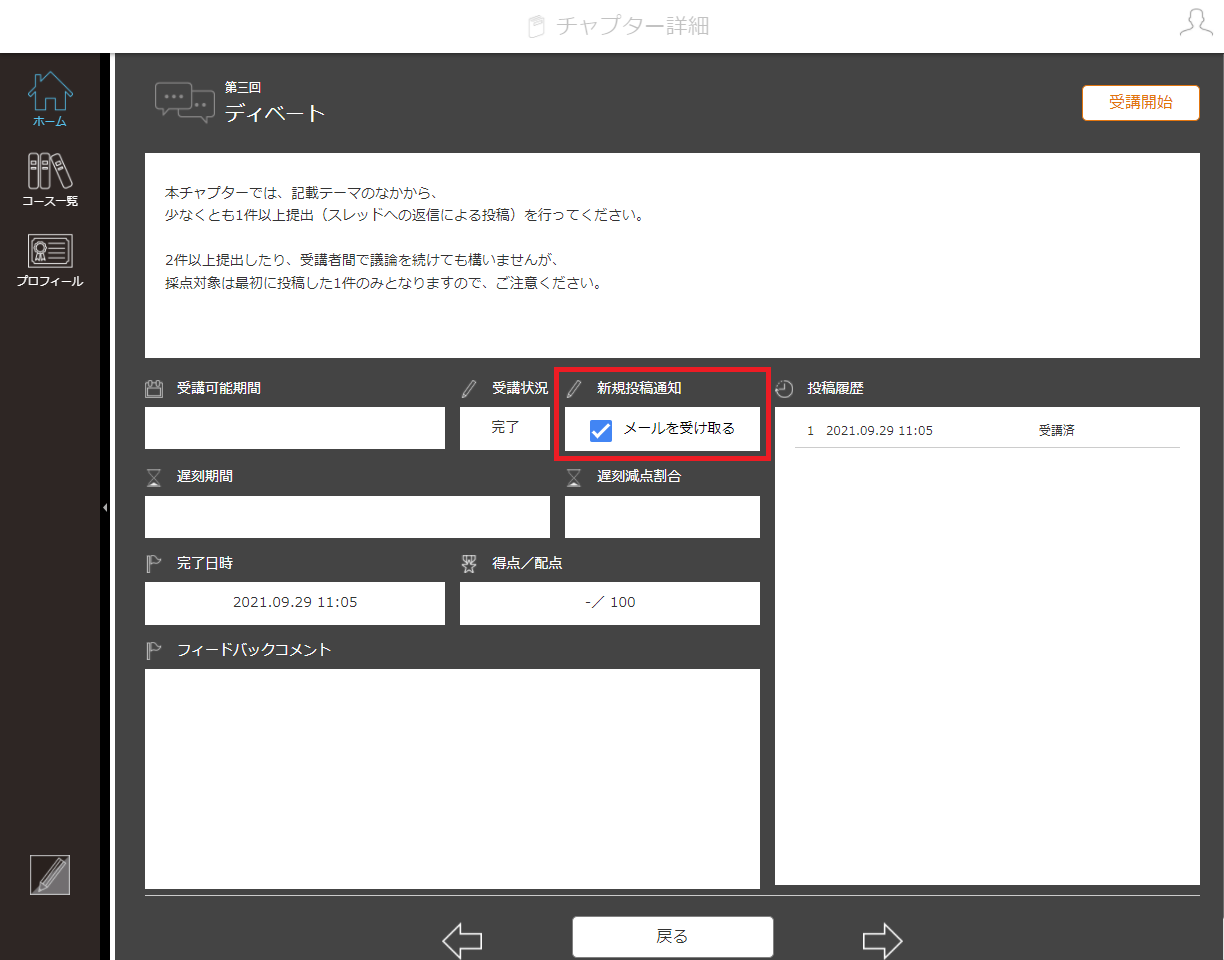This screenshot has height=960, width=1224.
Task: Click the ディベート chapter heading
Action: 275,113
